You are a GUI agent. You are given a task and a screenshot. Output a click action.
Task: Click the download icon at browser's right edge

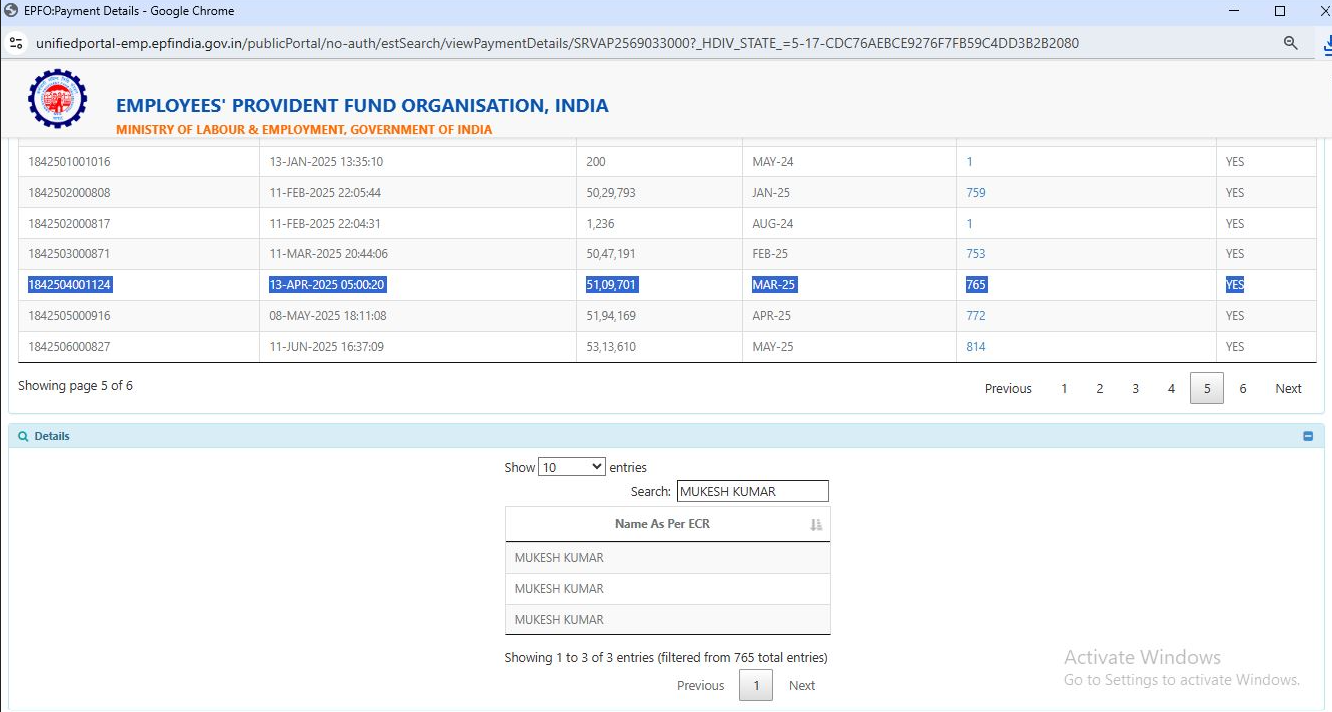click(1326, 43)
